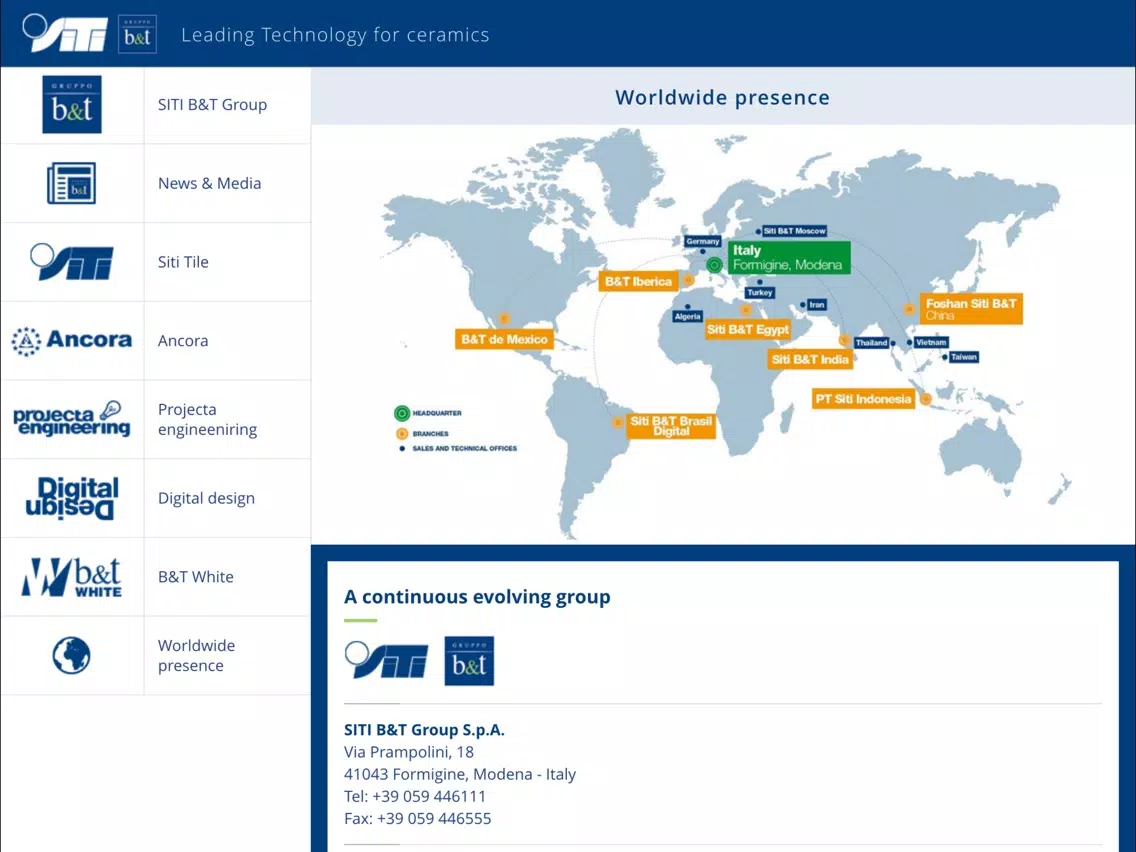The height and width of the screenshot is (852, 1136).
Task: Select the PT Siti Indonesia branch label
Action: pyautogui.click(x=863, y=398)
